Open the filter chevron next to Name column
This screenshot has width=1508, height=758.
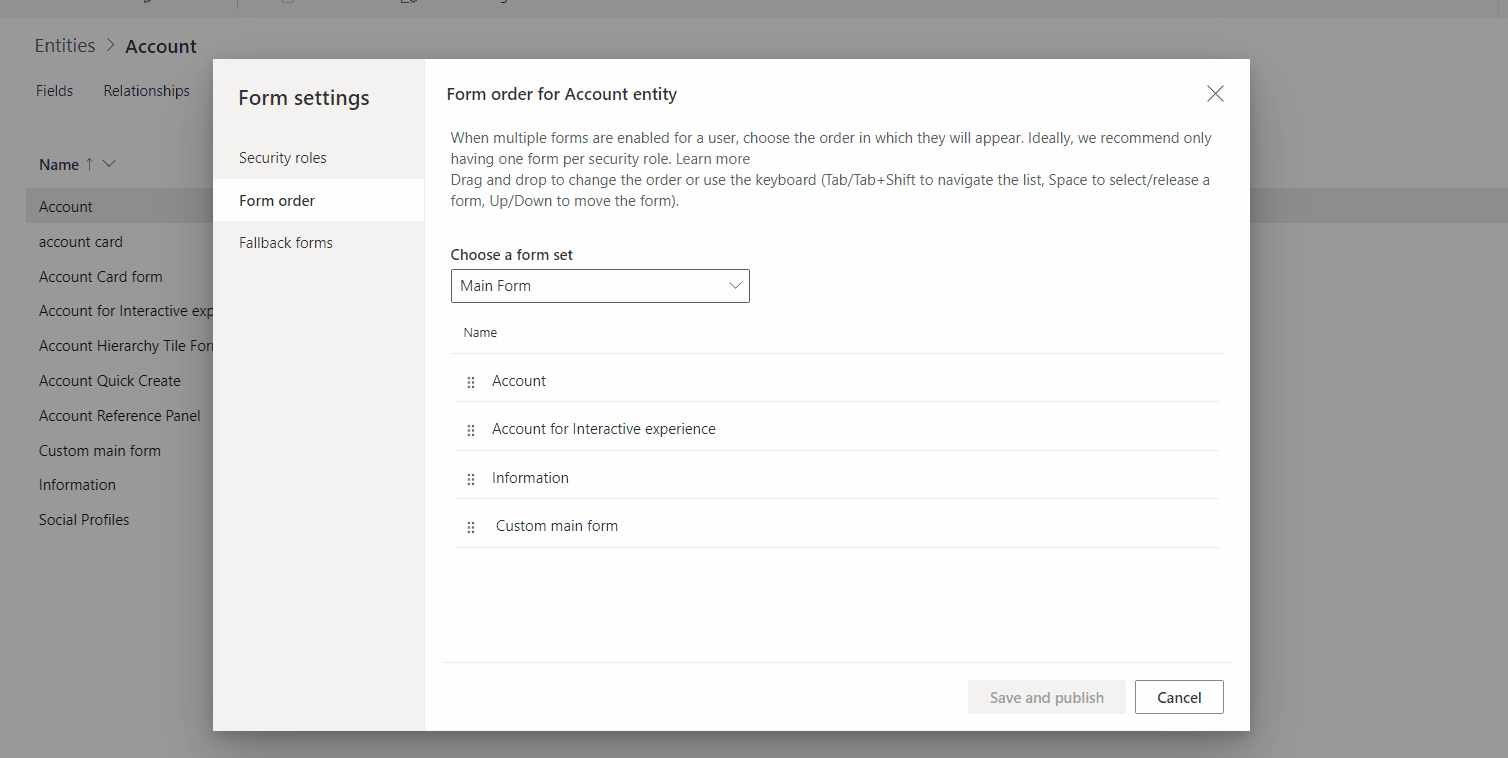point(108,164)
